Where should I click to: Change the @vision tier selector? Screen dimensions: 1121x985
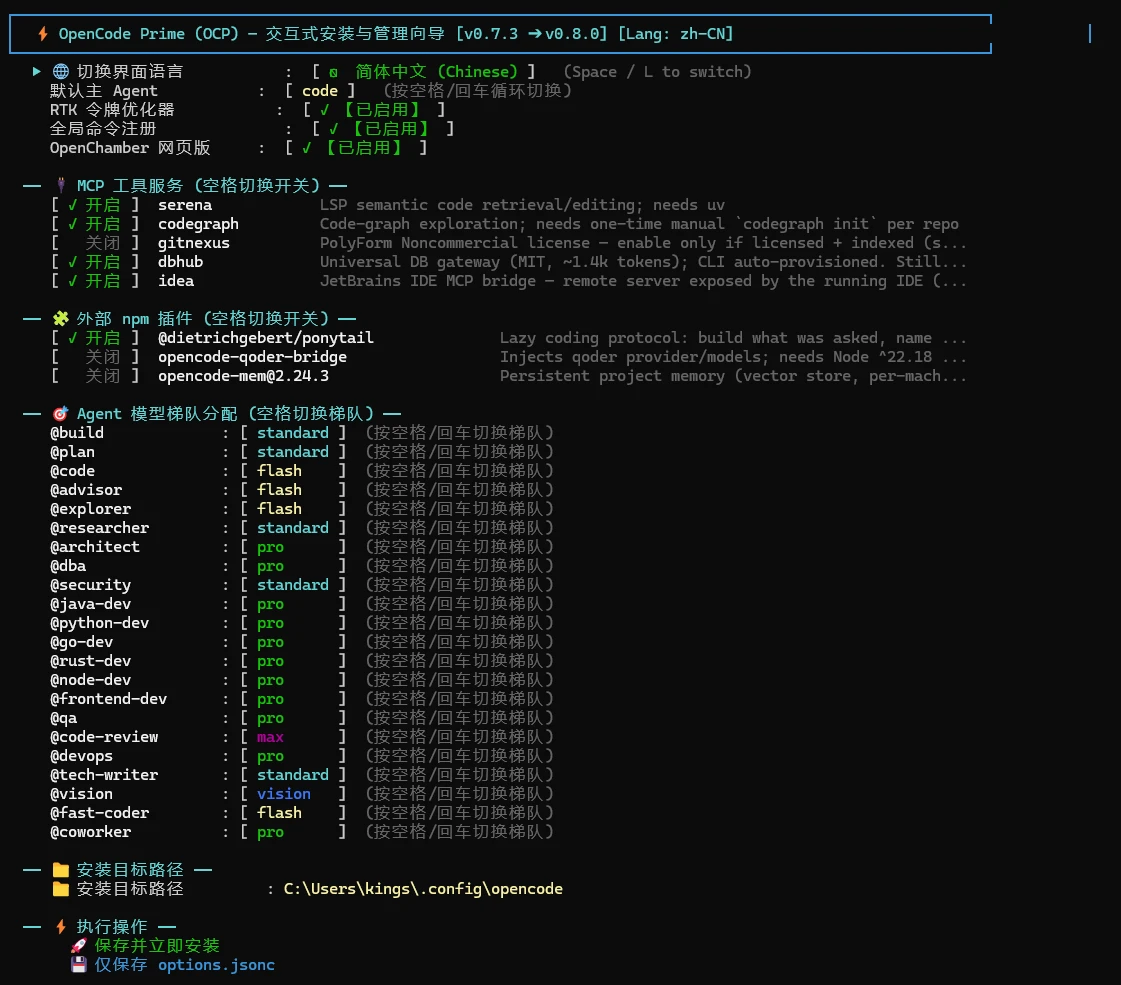coord(293,793)
